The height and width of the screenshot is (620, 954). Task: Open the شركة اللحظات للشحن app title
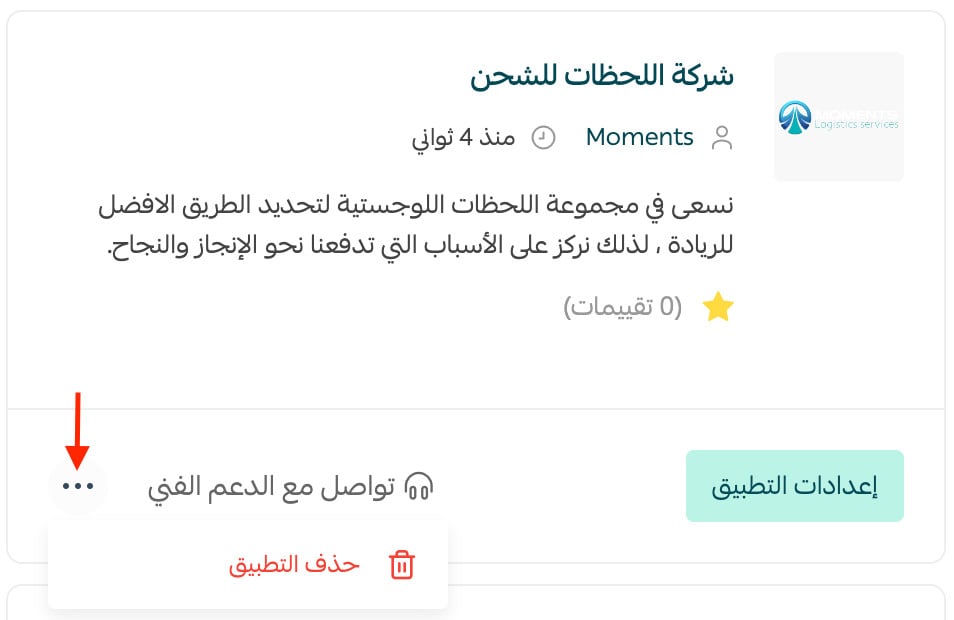coord(602,76)
